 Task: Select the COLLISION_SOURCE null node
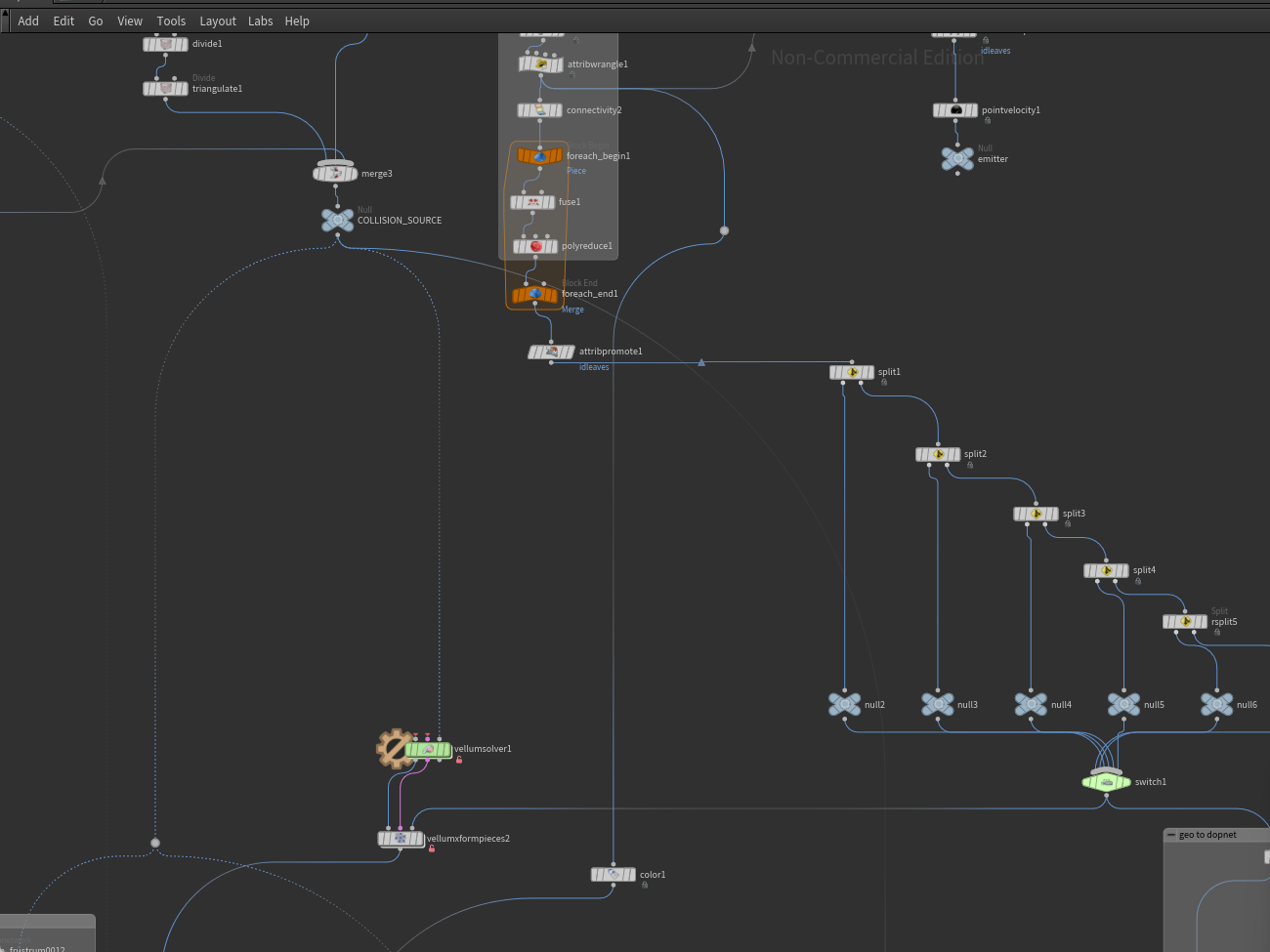(338, 220)
